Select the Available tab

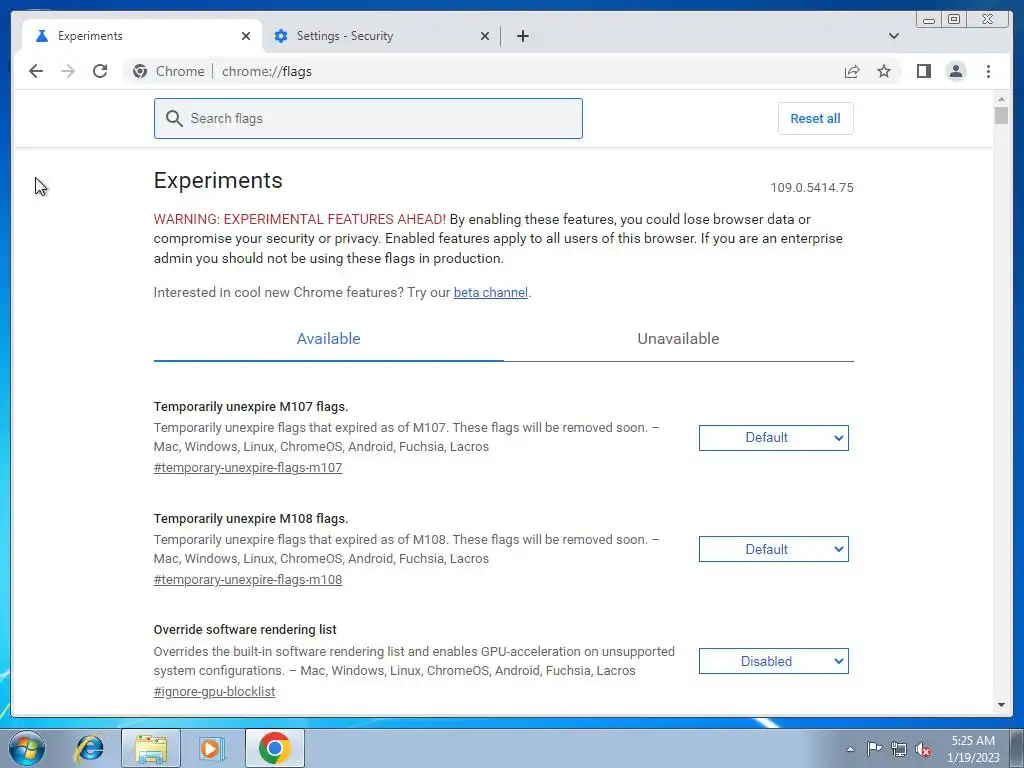328,339
